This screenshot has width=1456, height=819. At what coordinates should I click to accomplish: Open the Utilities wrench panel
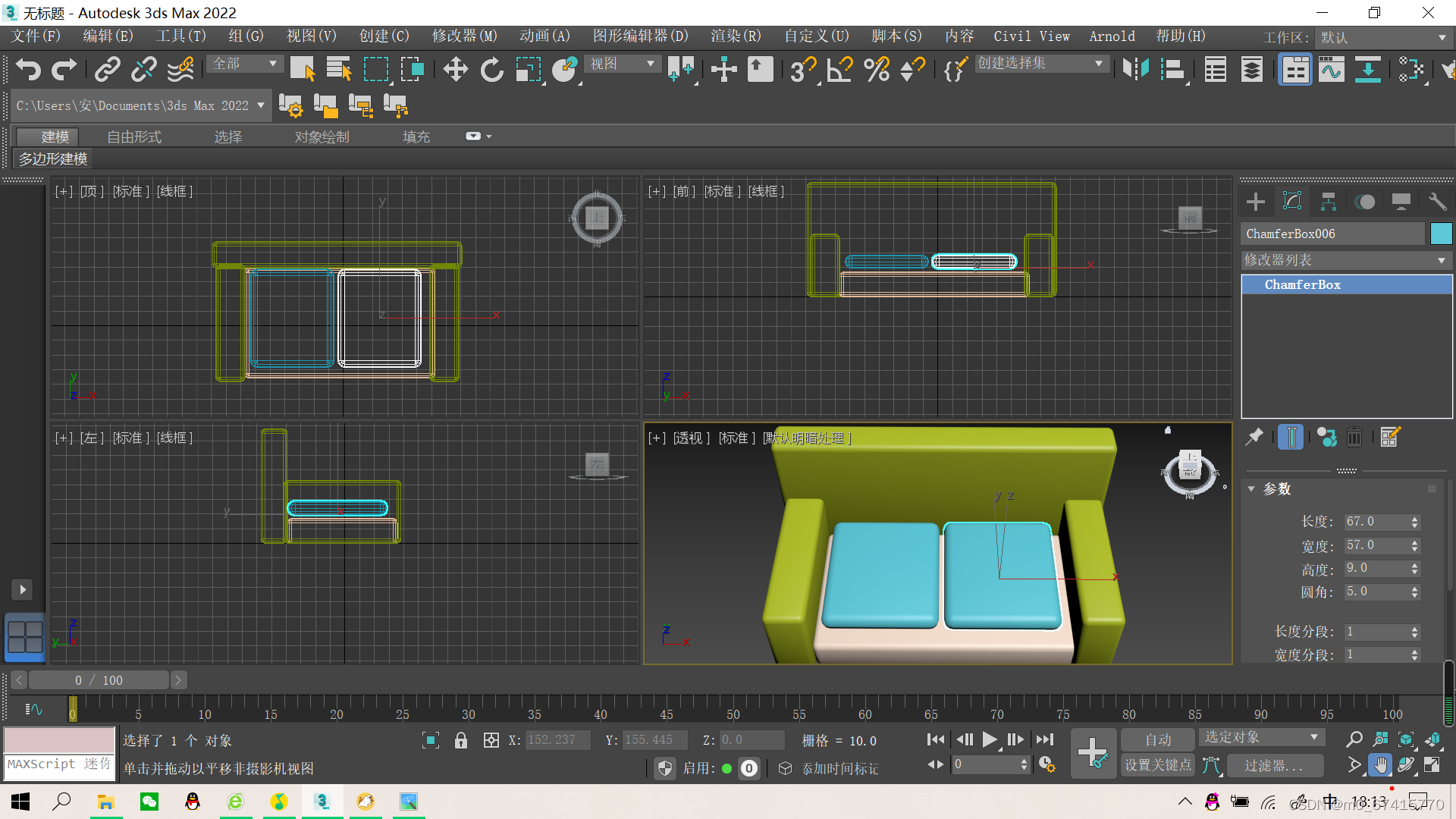point(1437,202)
